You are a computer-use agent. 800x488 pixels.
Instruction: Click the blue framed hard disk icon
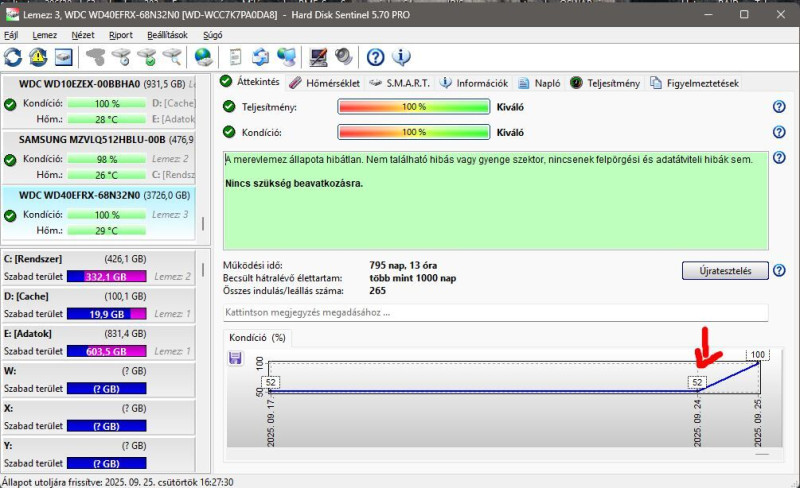(64, 57)
